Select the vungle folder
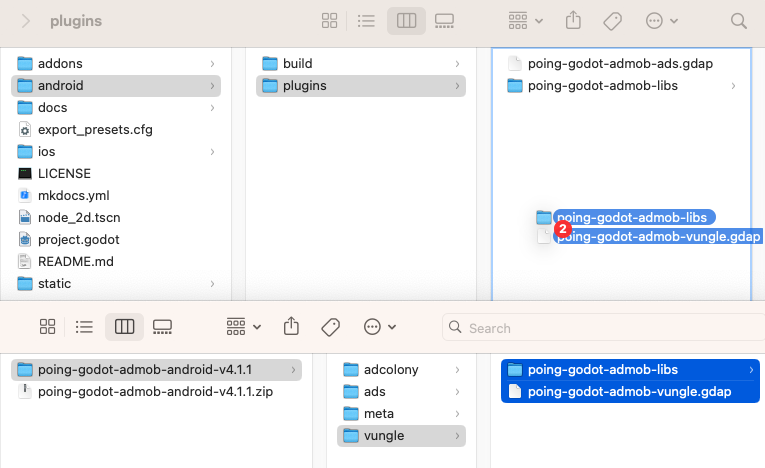This screenshot has width=765, height=468. pyautogui.click(x=401, y=435)
